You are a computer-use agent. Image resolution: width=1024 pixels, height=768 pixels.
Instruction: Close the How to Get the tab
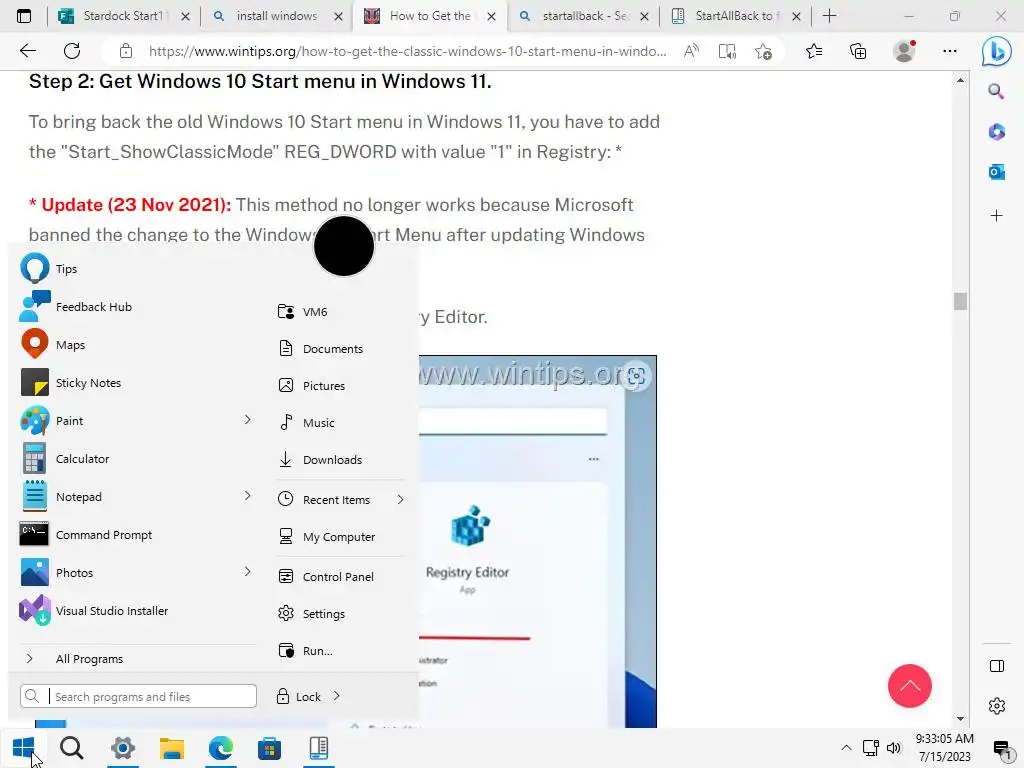tap(492, 16)
